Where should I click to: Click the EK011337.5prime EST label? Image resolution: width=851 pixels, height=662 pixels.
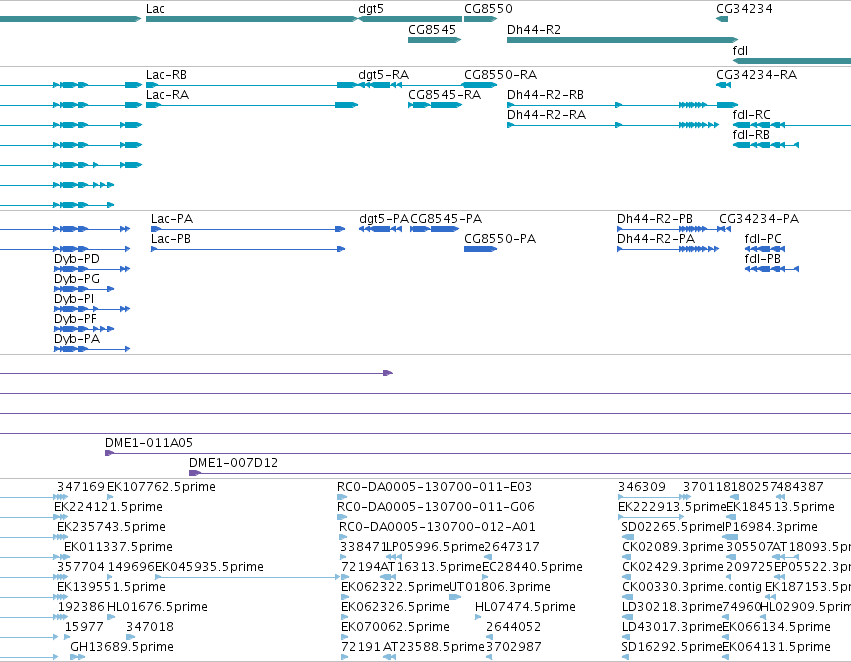point(118,547)
